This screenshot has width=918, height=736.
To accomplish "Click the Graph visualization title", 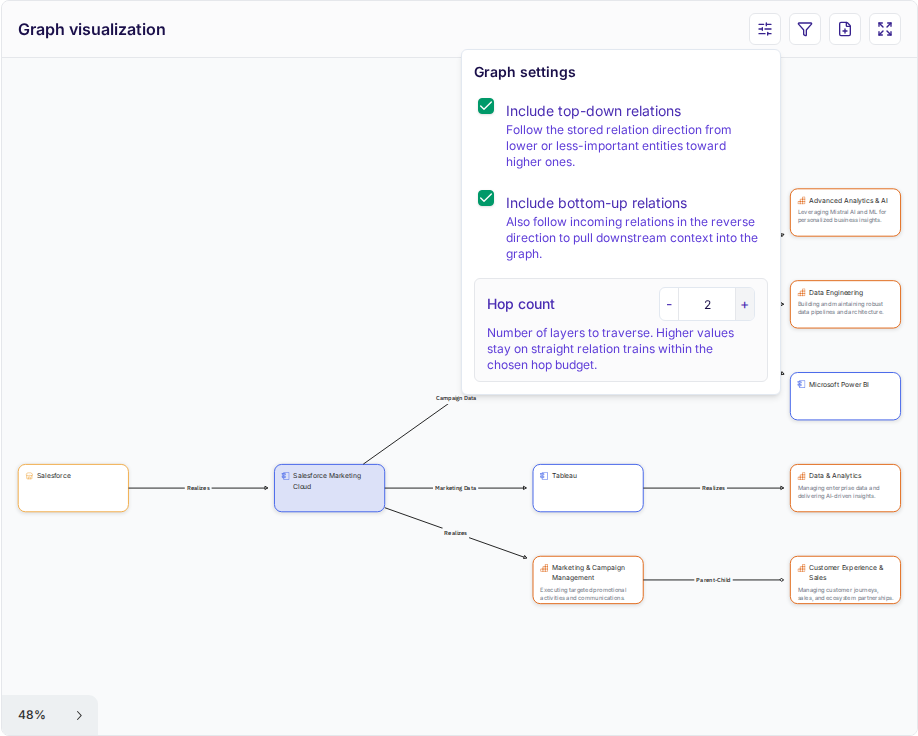I will pos(92,29).
